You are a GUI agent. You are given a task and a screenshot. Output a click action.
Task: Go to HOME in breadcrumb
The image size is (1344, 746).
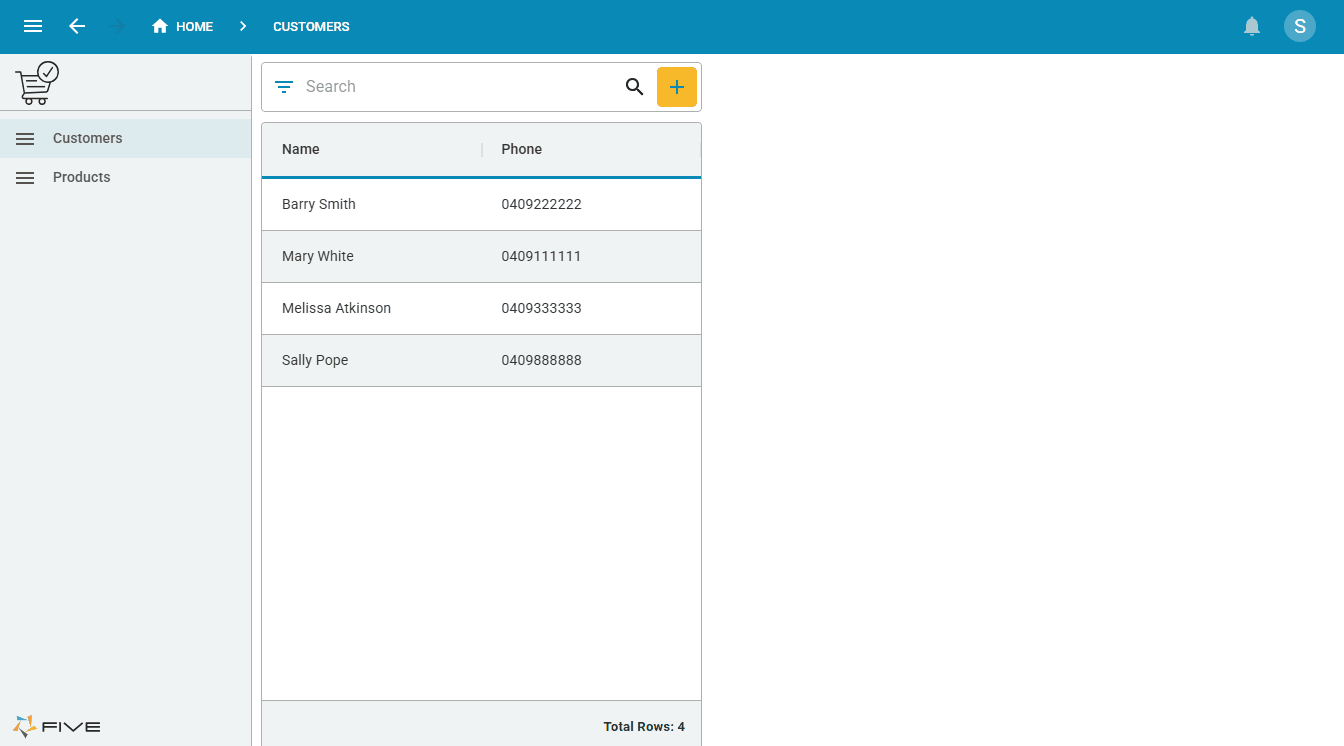[x=183, y=27]
